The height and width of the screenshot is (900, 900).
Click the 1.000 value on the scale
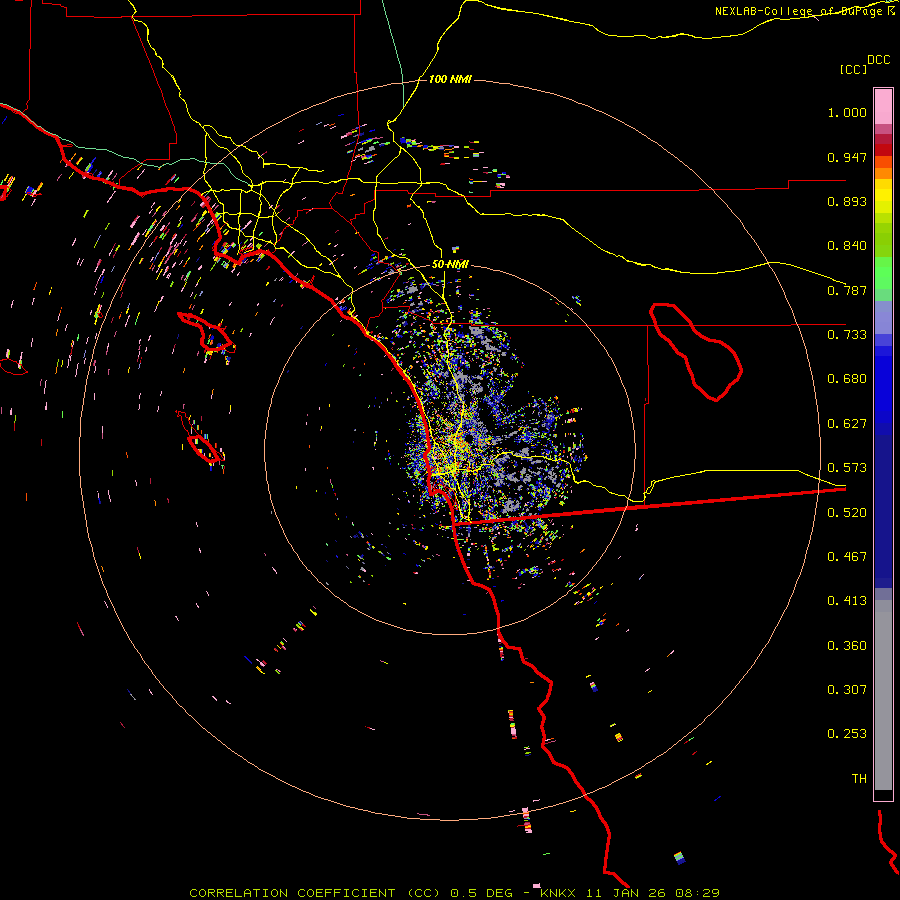pos(847,112)
